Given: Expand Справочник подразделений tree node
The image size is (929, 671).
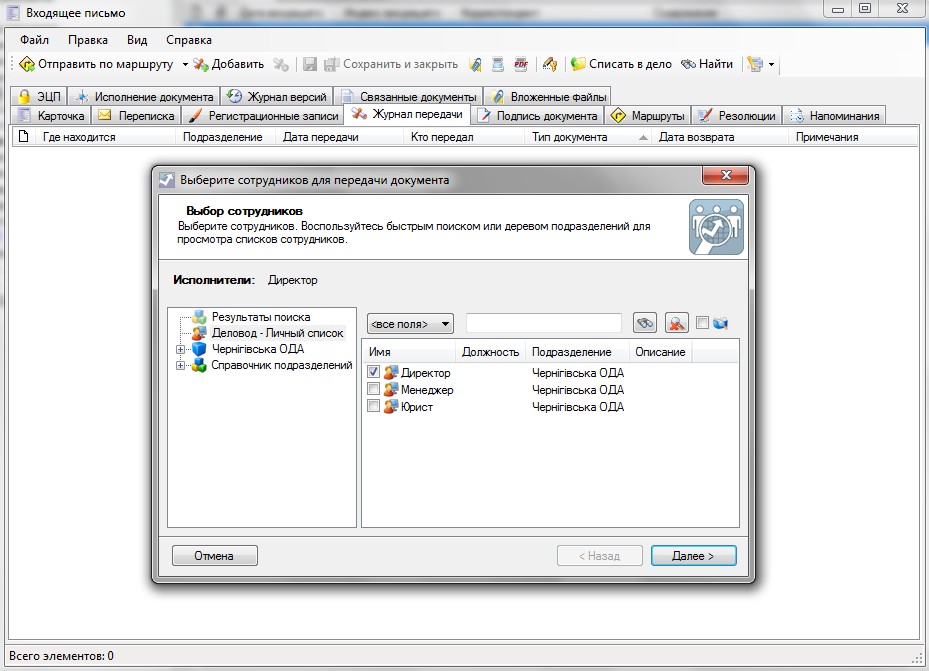Looking at the screenshot, I should (x=180, y=366).
